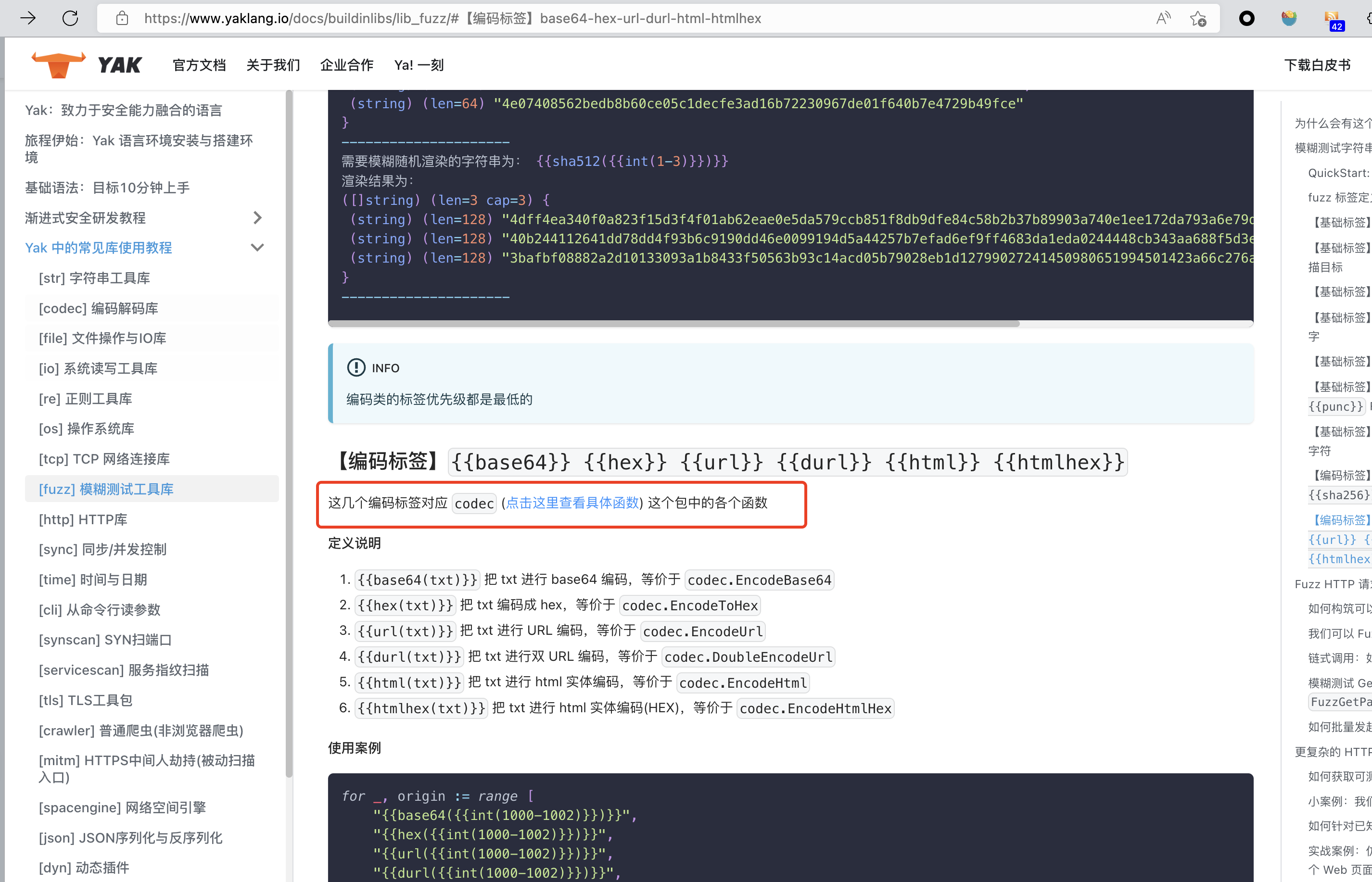Switch to the 官方文档 menu

point(199,65)
